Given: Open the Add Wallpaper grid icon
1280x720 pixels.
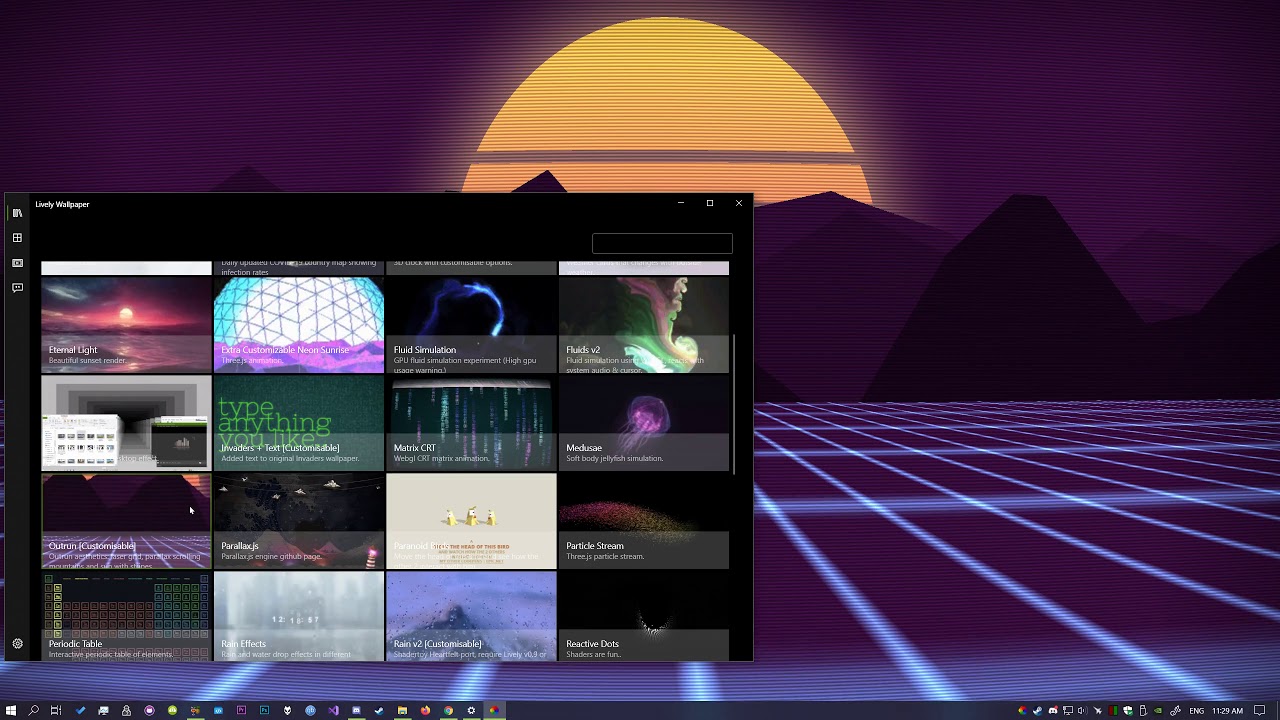Looking at the screenshot, I should (17, 238).
